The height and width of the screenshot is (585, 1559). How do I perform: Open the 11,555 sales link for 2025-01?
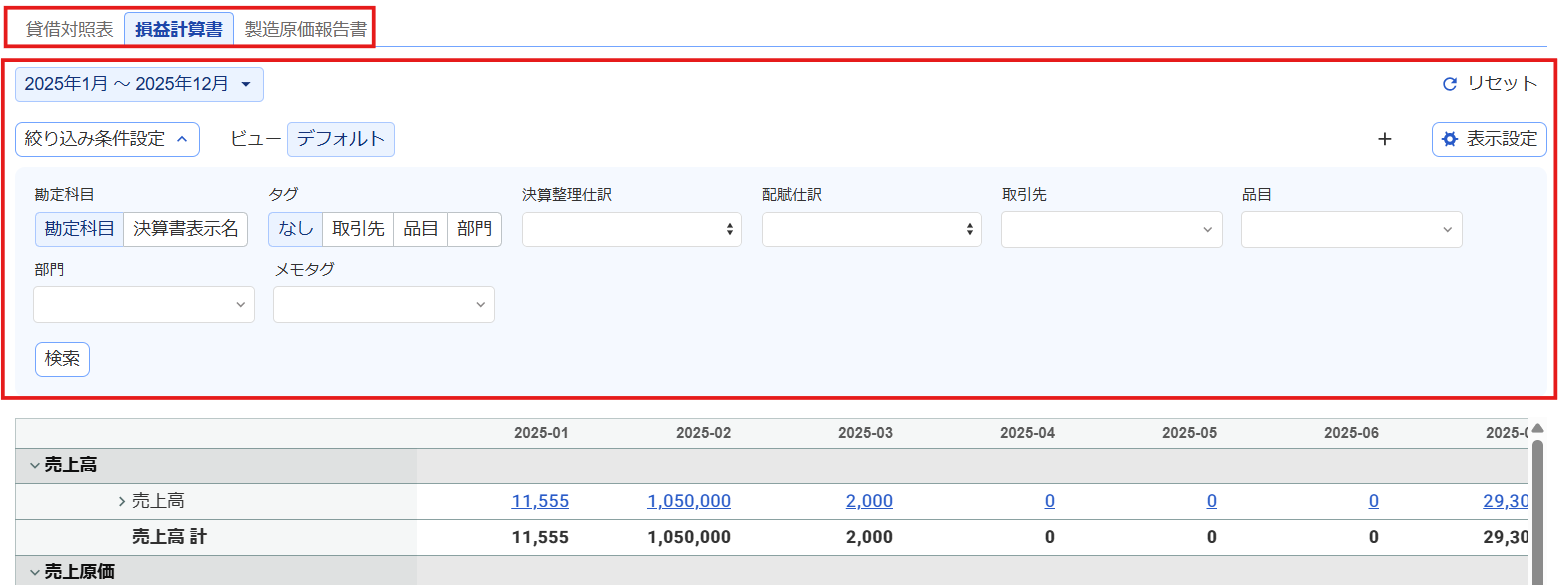pyautogui.click(x=540, y=501)
